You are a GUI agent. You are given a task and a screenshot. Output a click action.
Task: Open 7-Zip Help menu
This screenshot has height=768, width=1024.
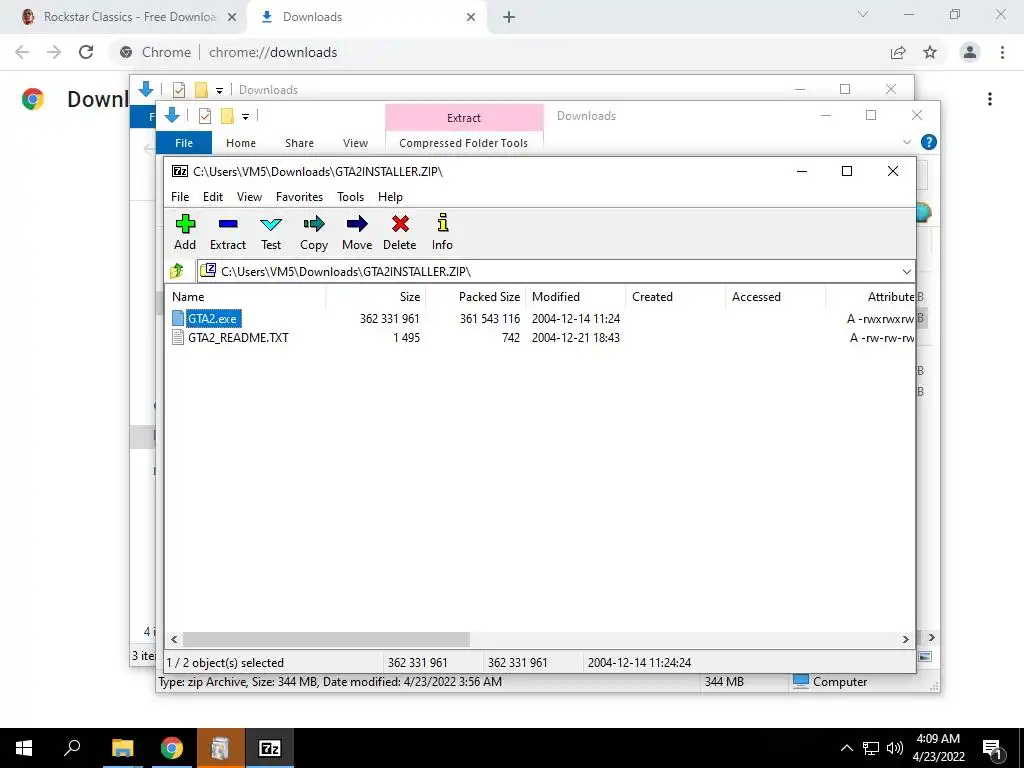click(x=390, y=197)
